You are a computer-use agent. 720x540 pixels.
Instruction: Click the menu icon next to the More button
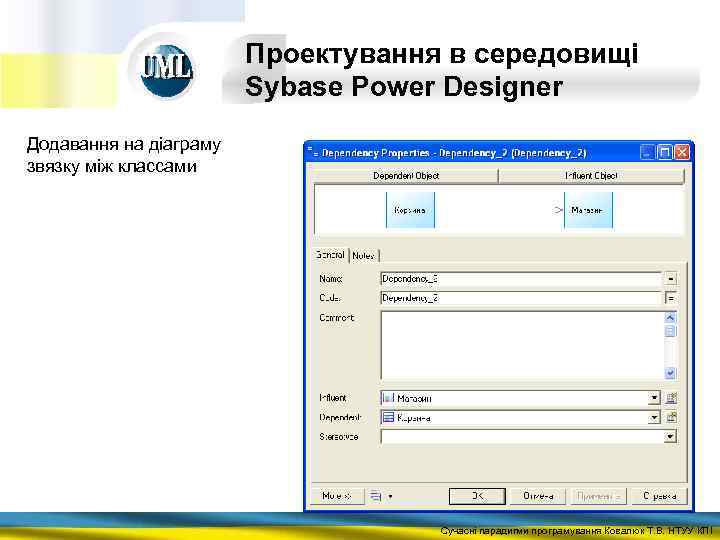coord(376,496)
